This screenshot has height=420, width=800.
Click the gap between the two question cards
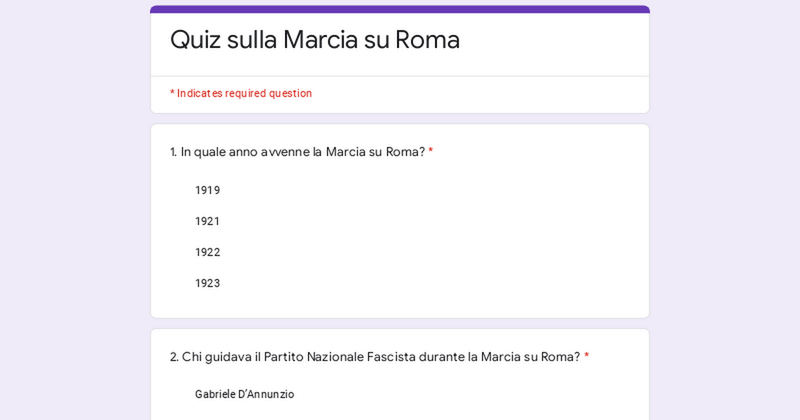[x=400, y=323]
